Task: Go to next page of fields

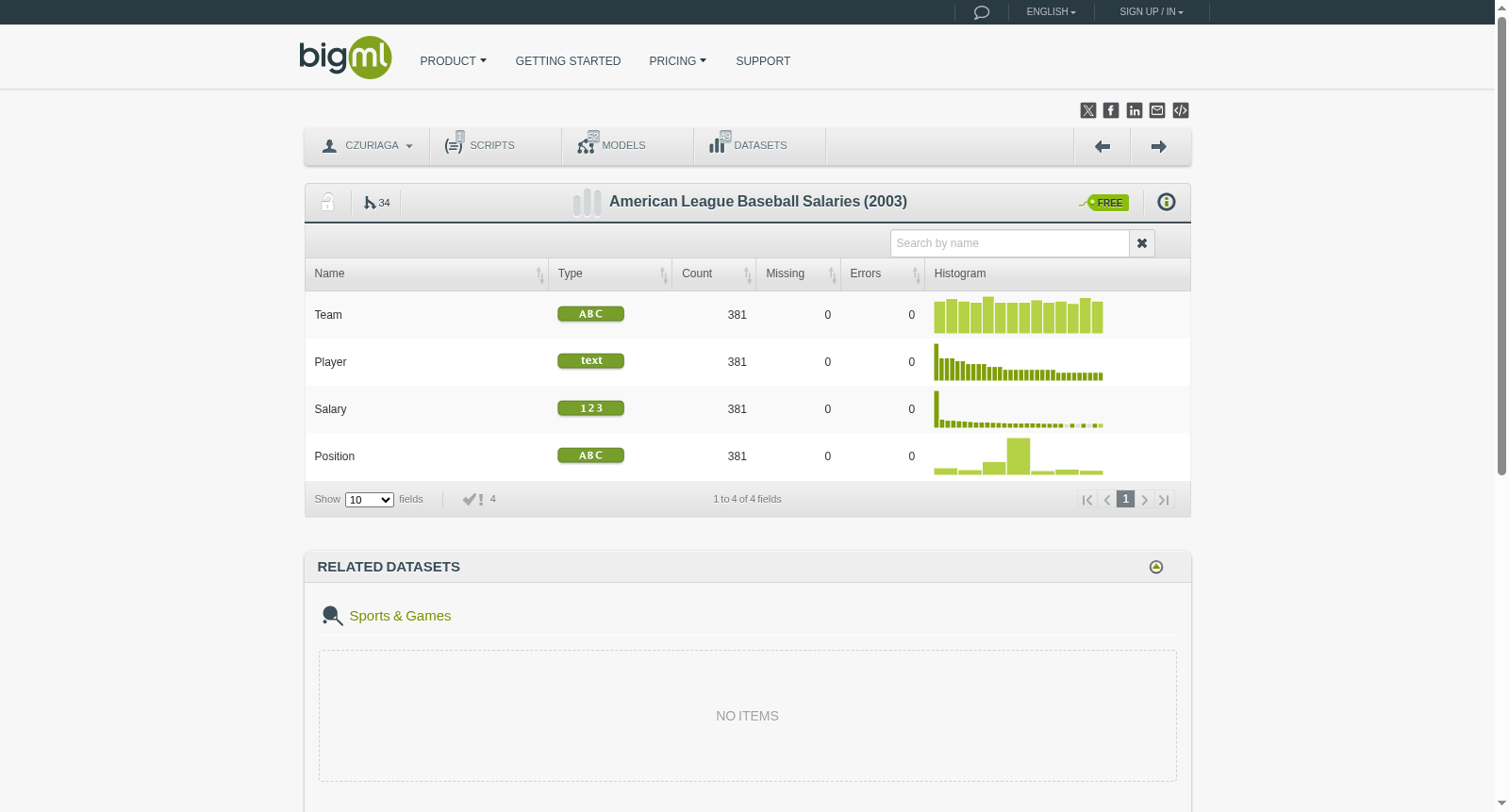Action: pyautogui.click(x=1145, y=500)
